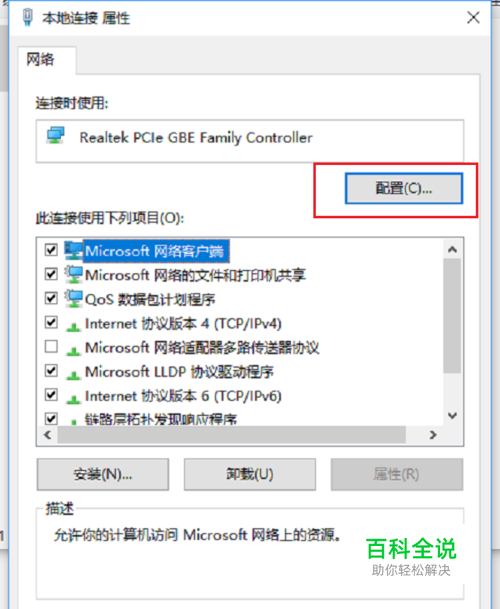Image resolution: width=500 pixels, height=609 pixels.
Task: Select Internet 协议版本 4 (TCP/IPv4) entry
Action: click(x=183, y=324)
